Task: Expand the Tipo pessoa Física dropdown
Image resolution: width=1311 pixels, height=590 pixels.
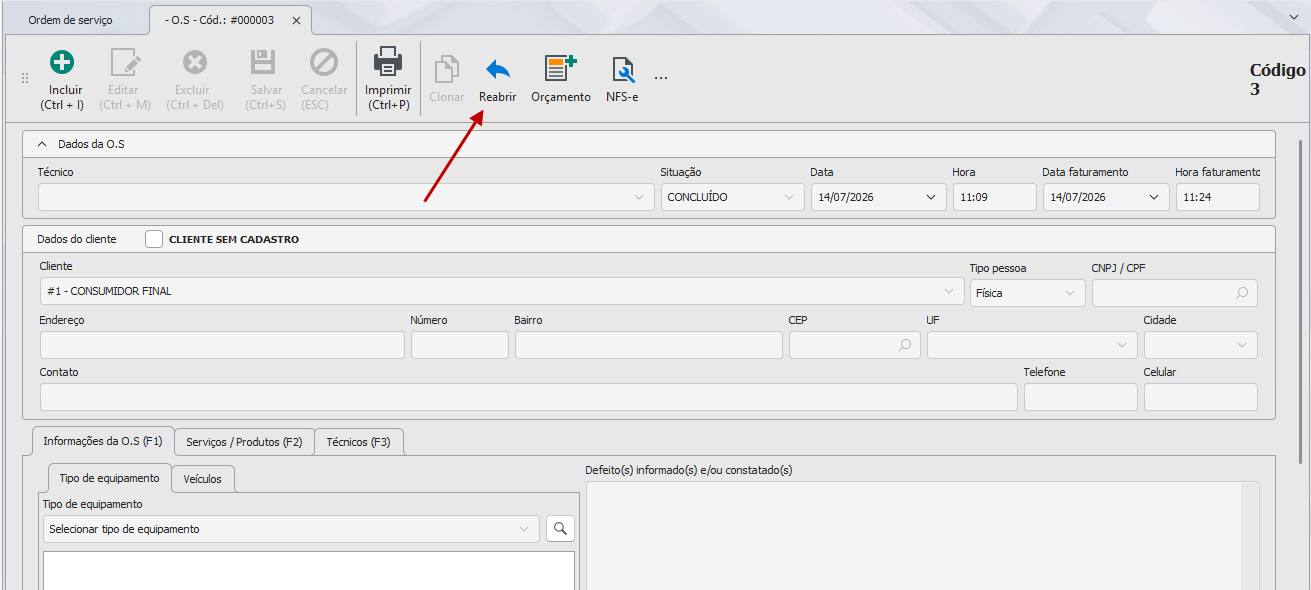Action: tap(1027, 293)
